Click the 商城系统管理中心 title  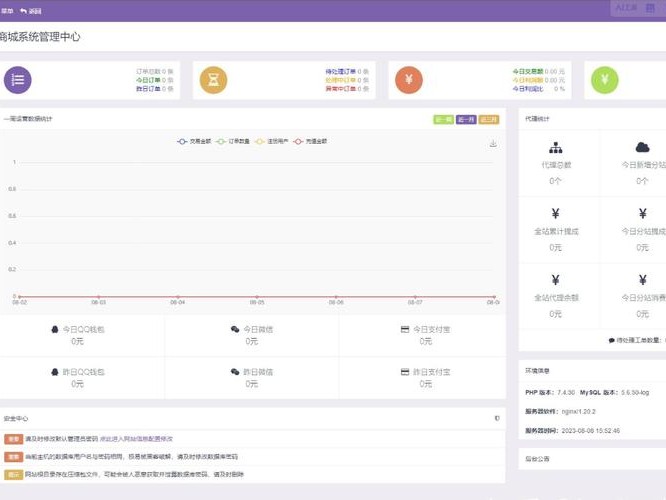40,37
